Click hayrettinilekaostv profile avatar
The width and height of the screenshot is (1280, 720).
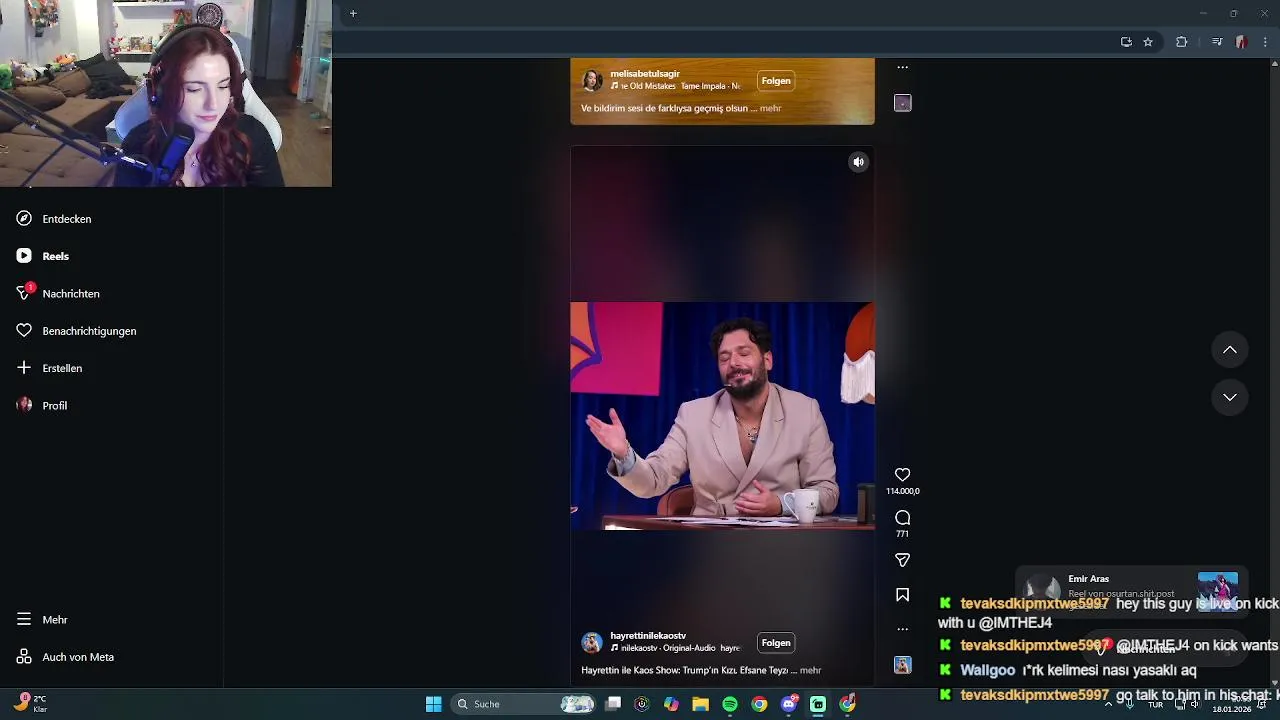pos(592,643)
